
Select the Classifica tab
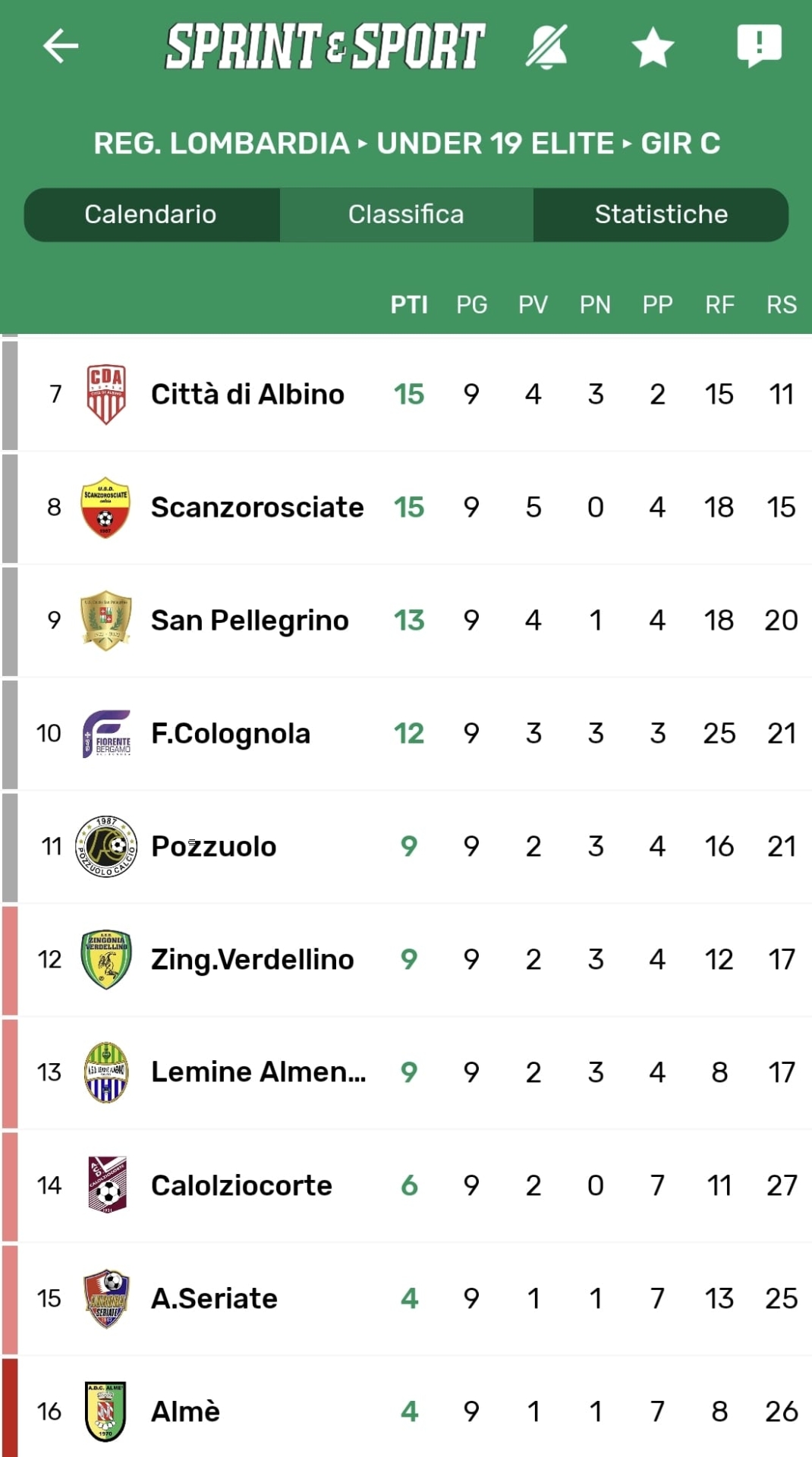click(406, 215)
